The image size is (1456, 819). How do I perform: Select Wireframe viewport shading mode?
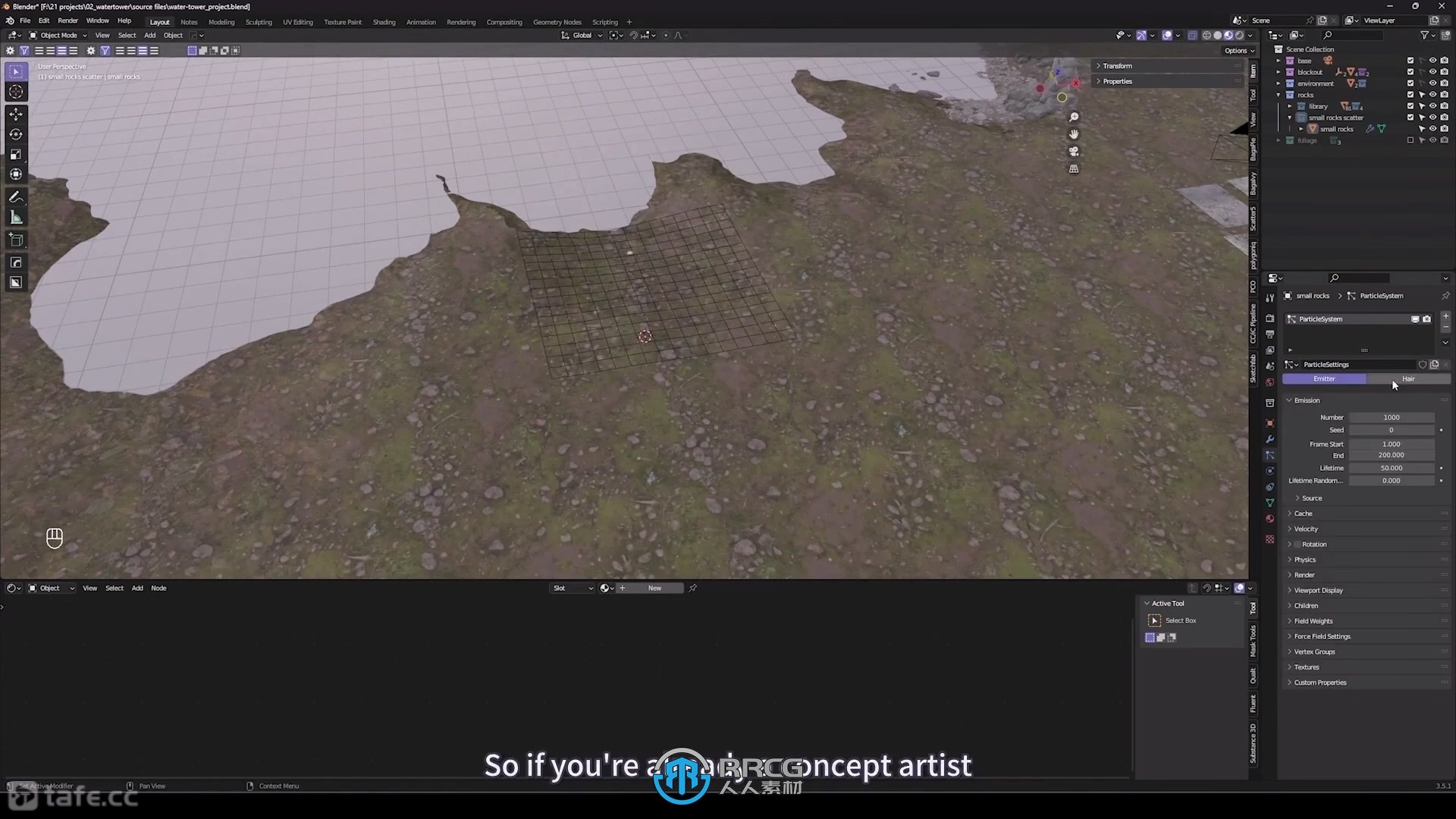(x=1207, y=36)
